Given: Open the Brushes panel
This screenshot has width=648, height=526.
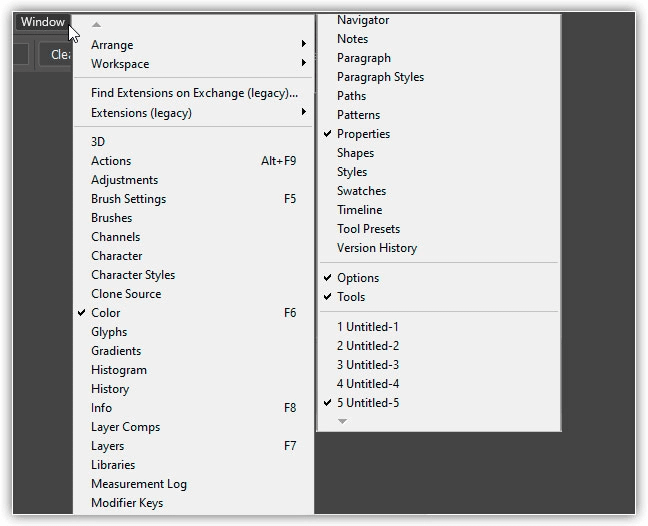Looking at the screenshot, I should click(193, 218).
